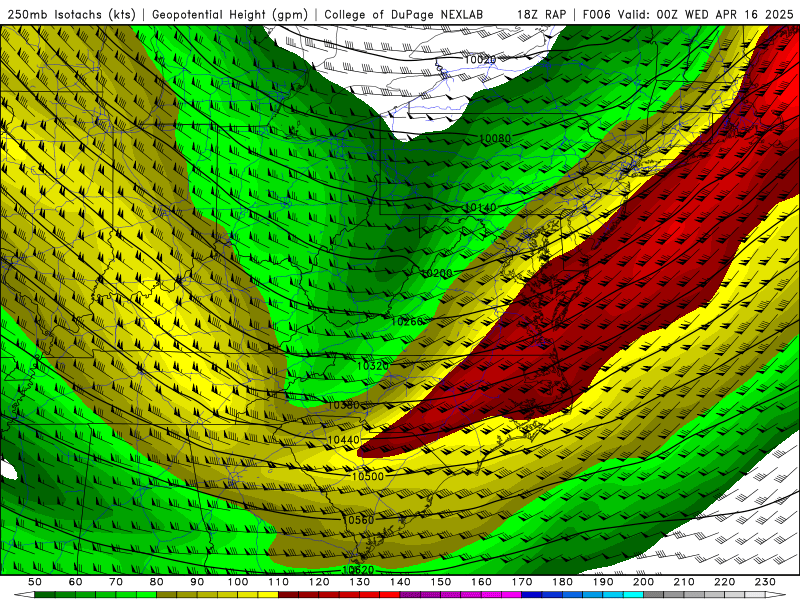
Task: Select the 10140 contour label
Action: click(481, 208)
